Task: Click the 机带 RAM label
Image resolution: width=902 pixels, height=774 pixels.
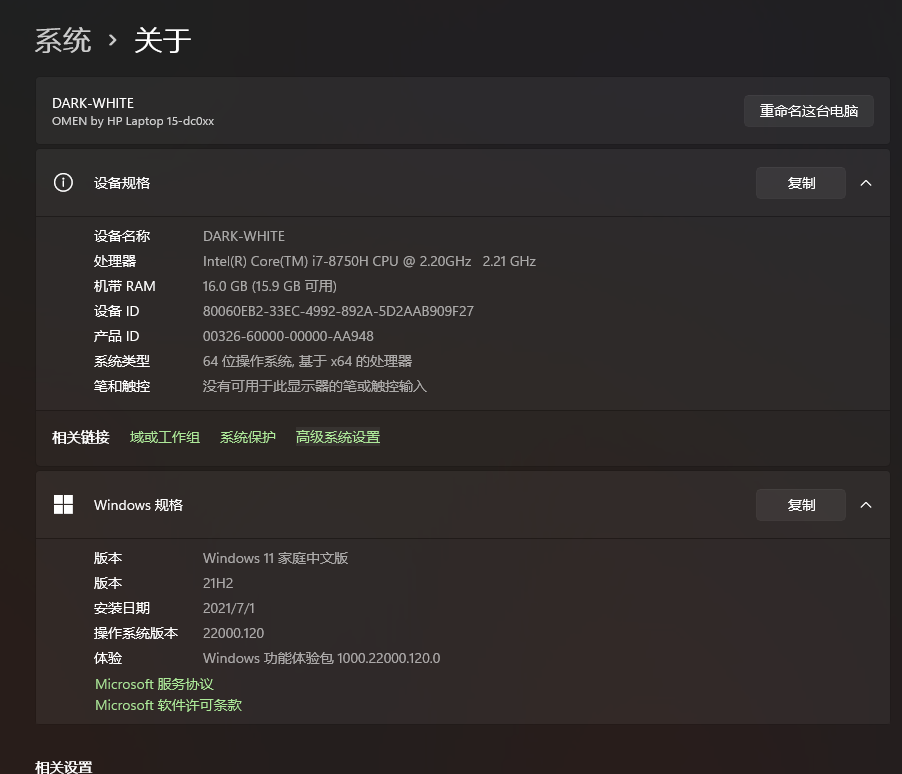Action: [x=125, y=286]
